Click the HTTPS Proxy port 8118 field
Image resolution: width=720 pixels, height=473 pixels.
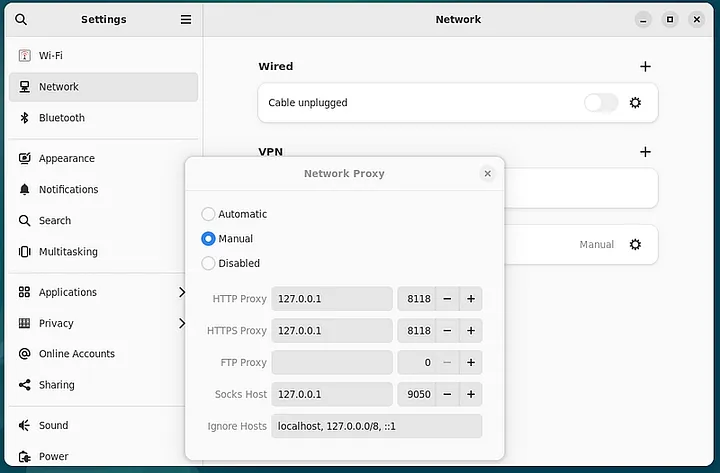click(x=416, y=331)
